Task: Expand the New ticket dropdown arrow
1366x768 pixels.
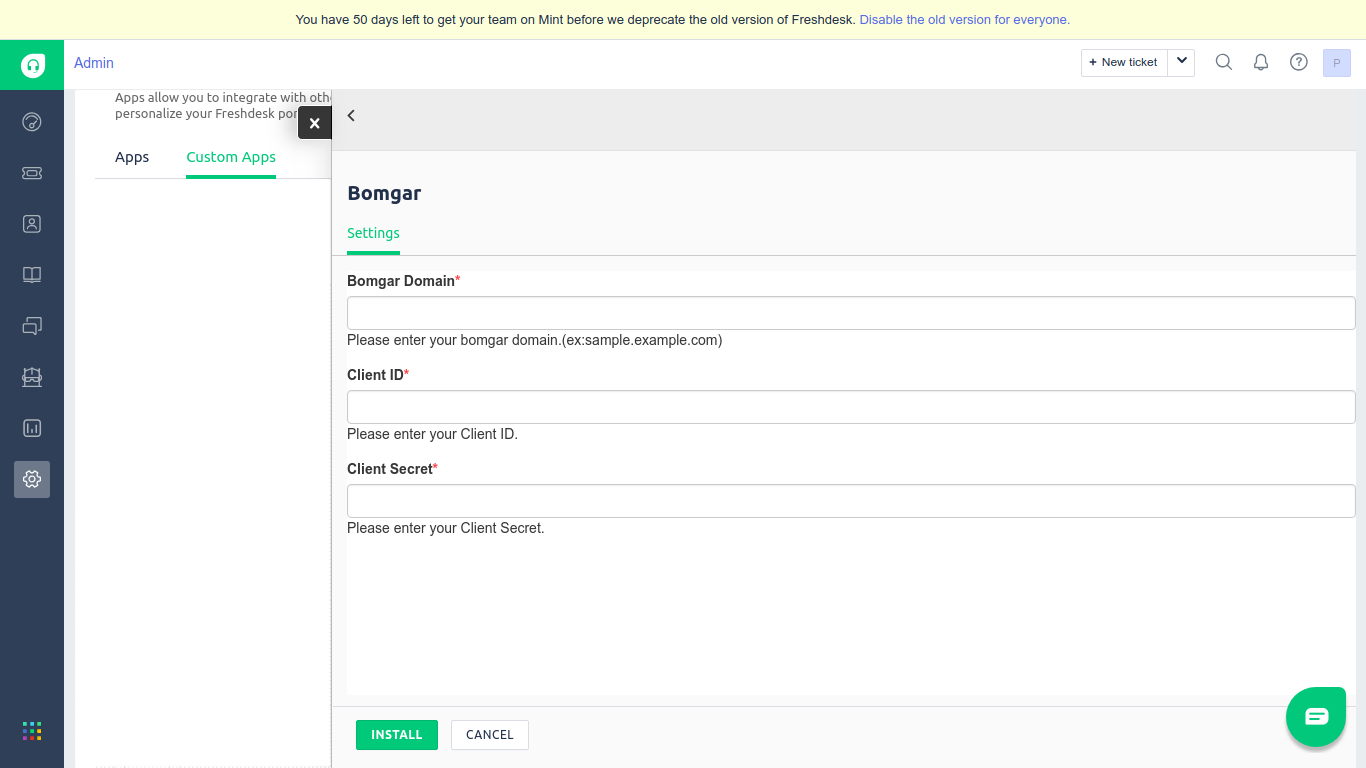Action: coord(1181,62)
